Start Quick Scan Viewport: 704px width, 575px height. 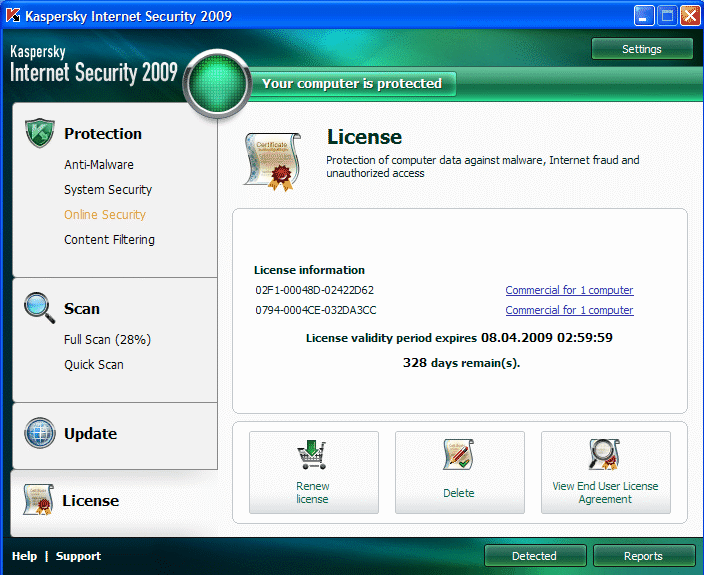click(94, 364)
